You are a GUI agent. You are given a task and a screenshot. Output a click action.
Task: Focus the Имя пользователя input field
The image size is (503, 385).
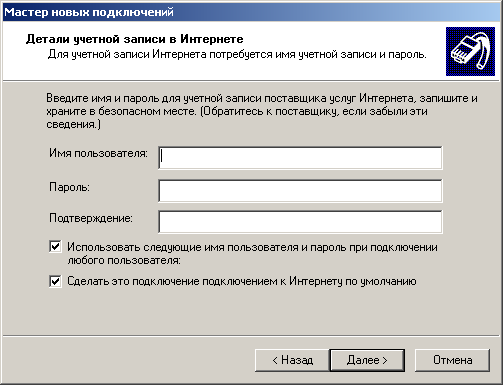(300, 158)
